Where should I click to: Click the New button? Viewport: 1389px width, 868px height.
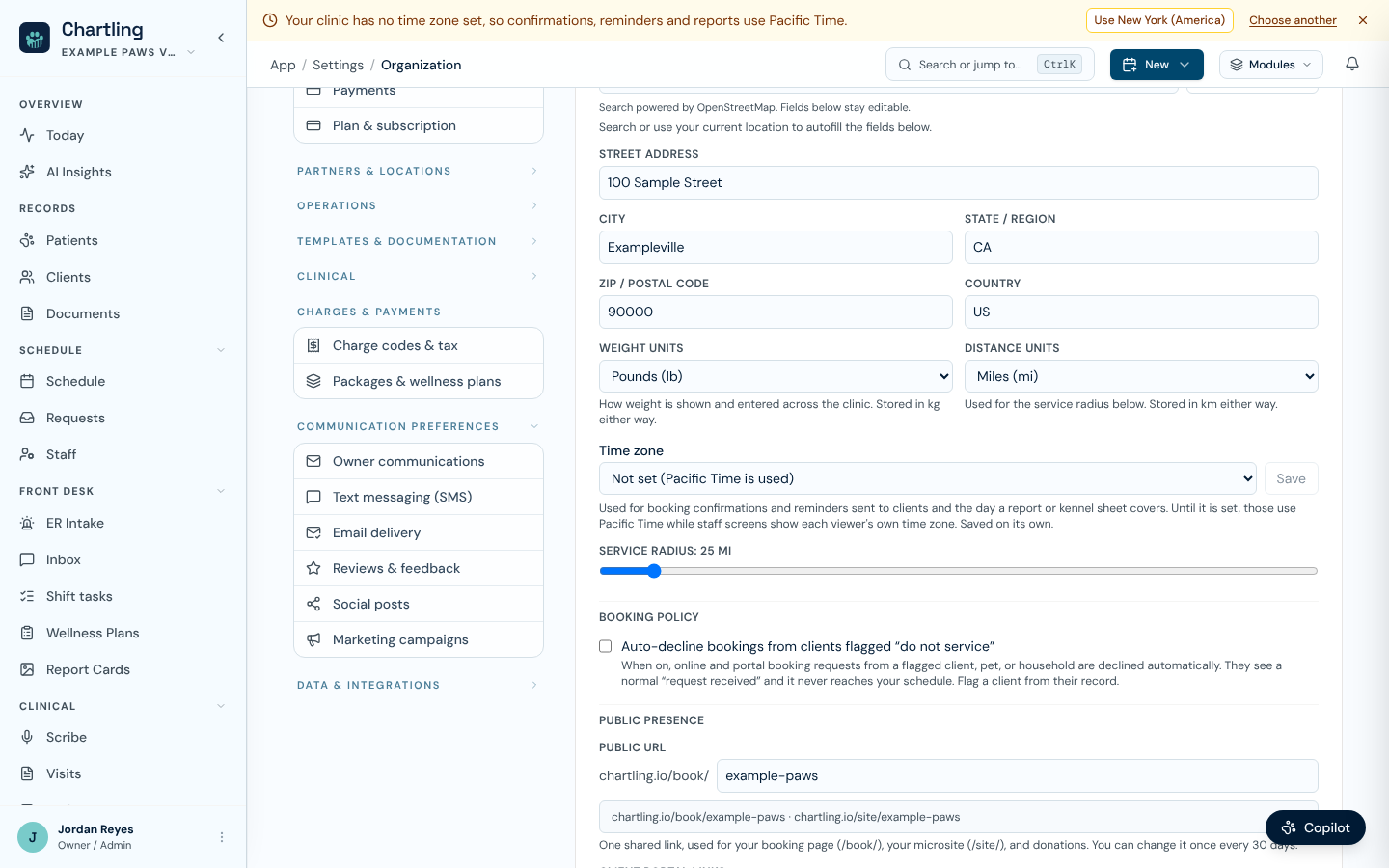tap(1157, 65)
